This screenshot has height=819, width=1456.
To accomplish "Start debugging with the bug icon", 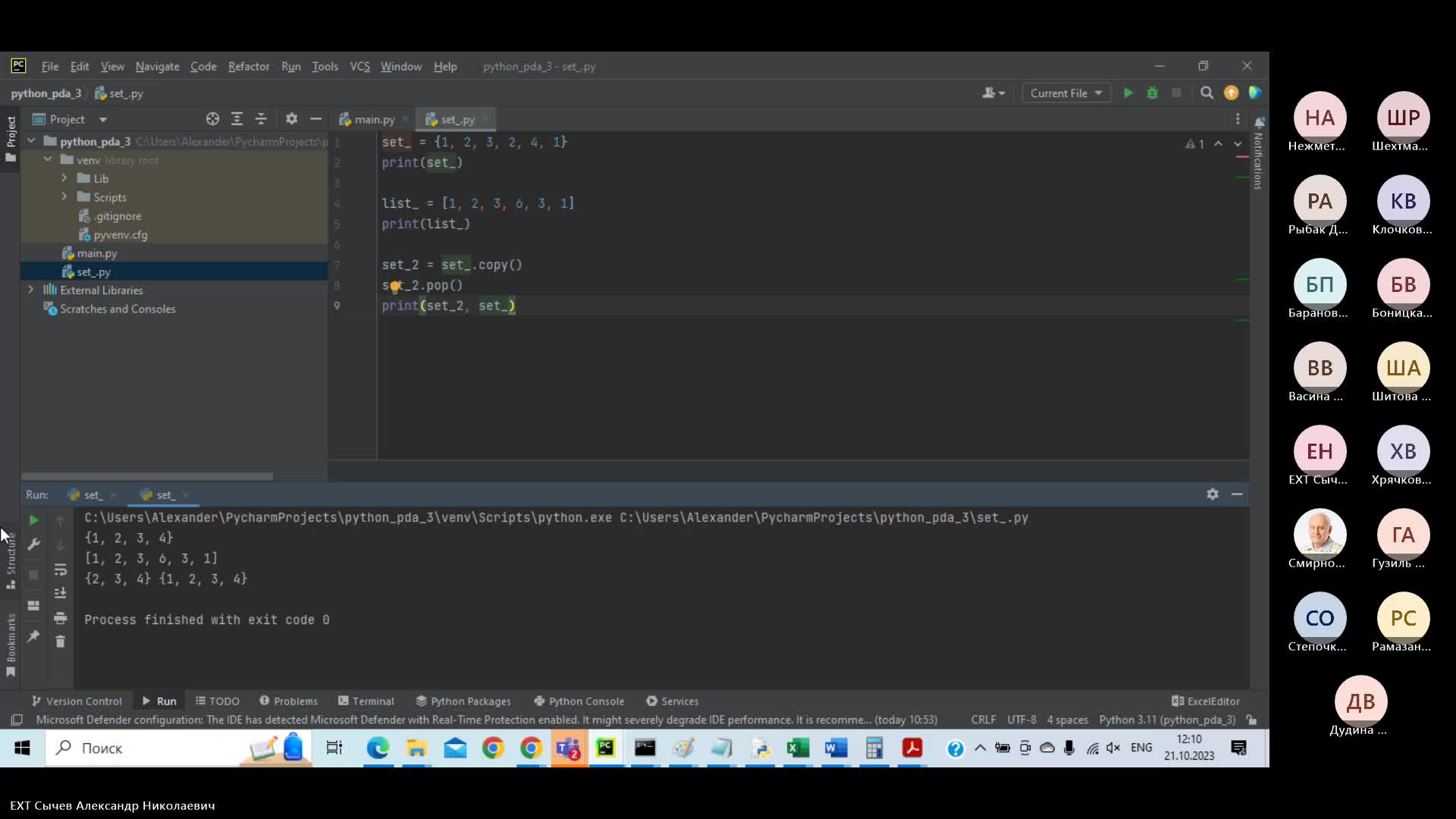I will (1152, 93).
